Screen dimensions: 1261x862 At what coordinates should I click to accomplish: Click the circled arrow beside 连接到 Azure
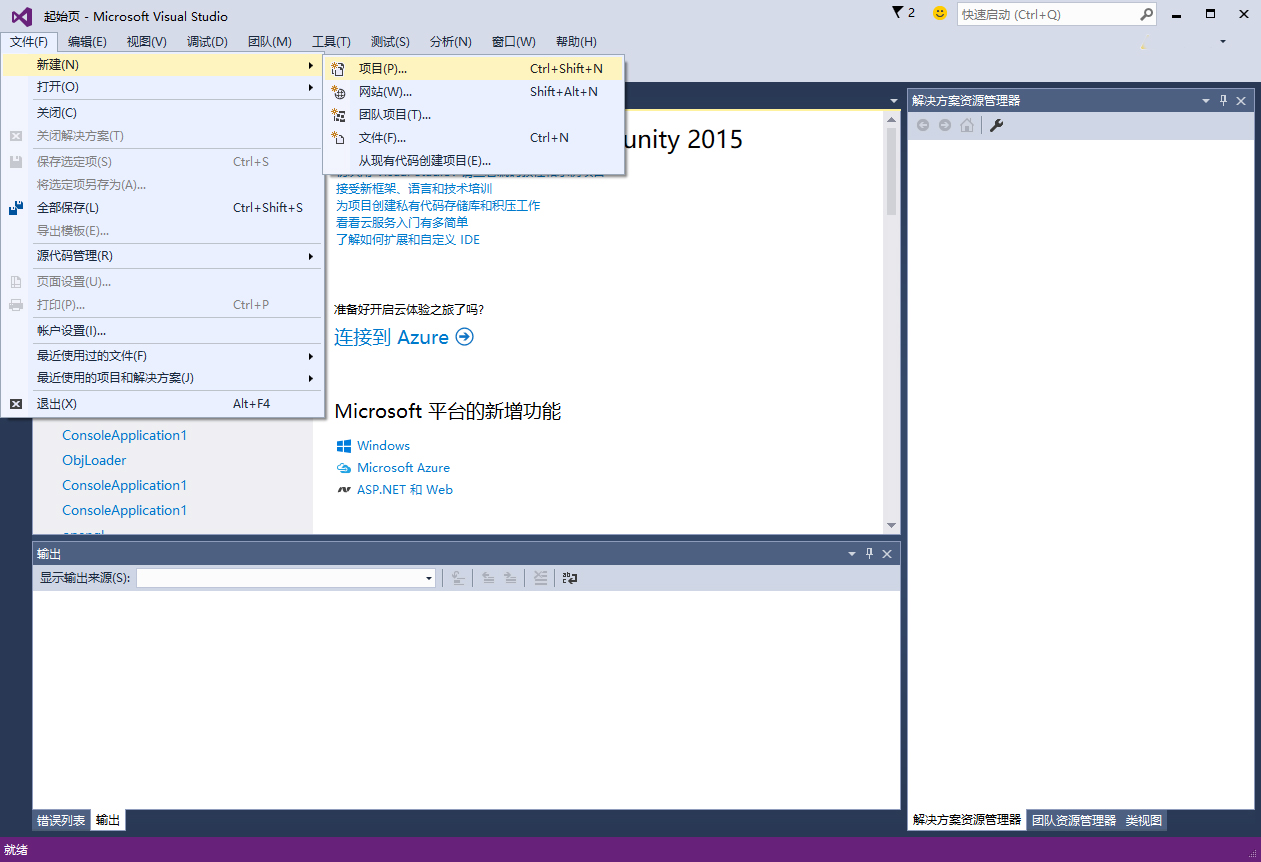(x=464, y=337)
